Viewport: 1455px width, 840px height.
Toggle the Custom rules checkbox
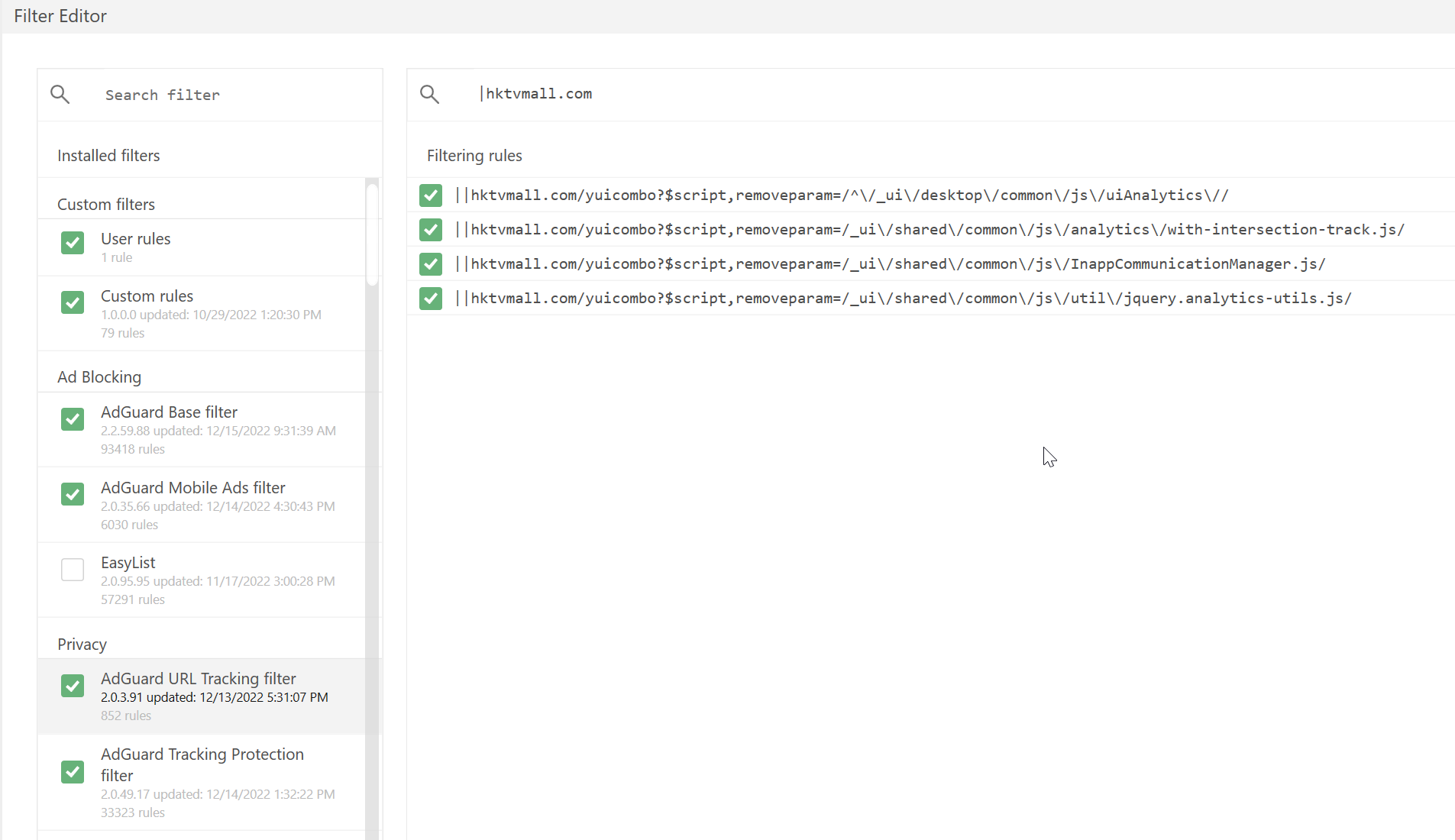pos(73,302)
